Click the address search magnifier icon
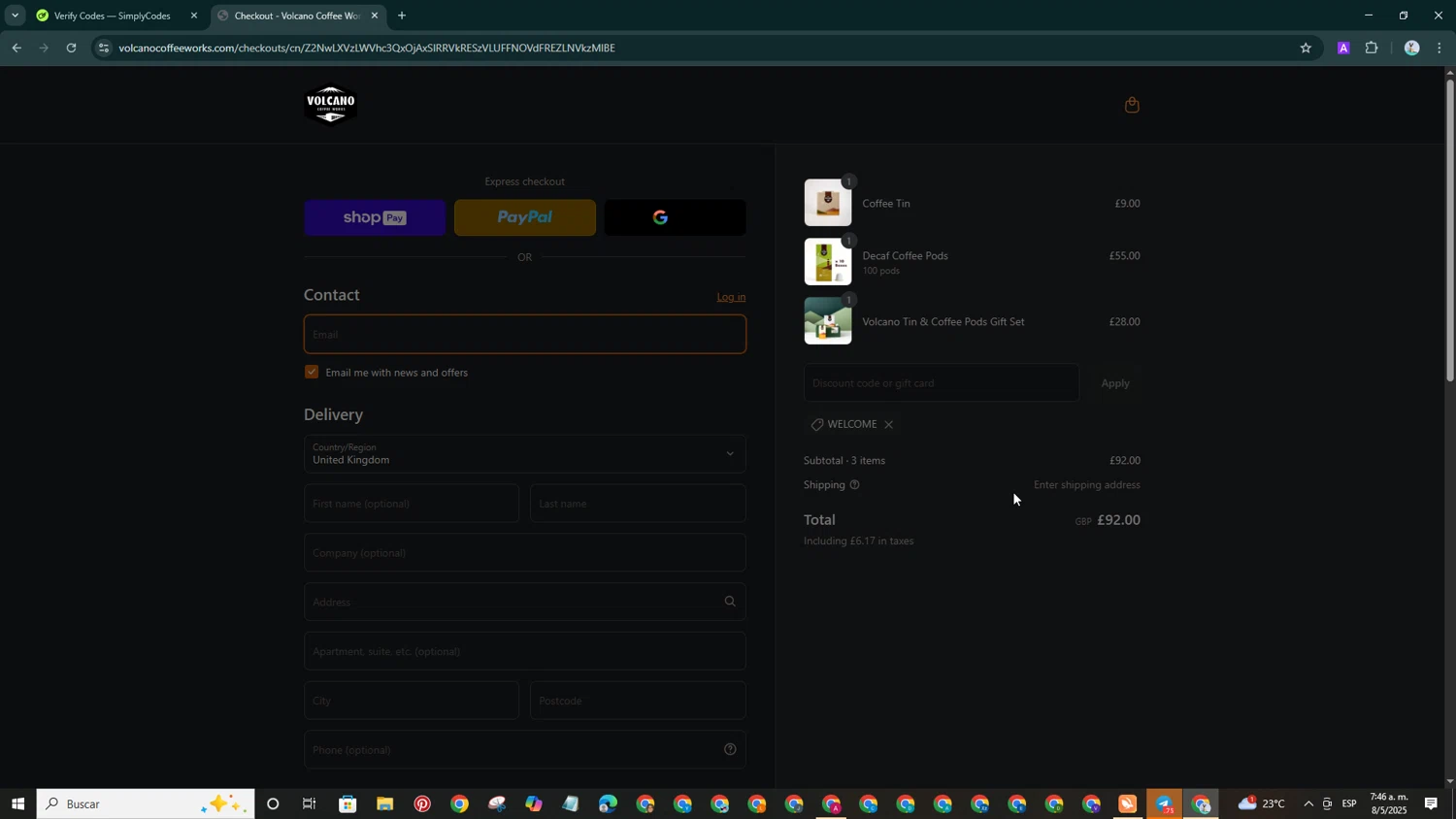1456x819 pixels. (730, 602)
